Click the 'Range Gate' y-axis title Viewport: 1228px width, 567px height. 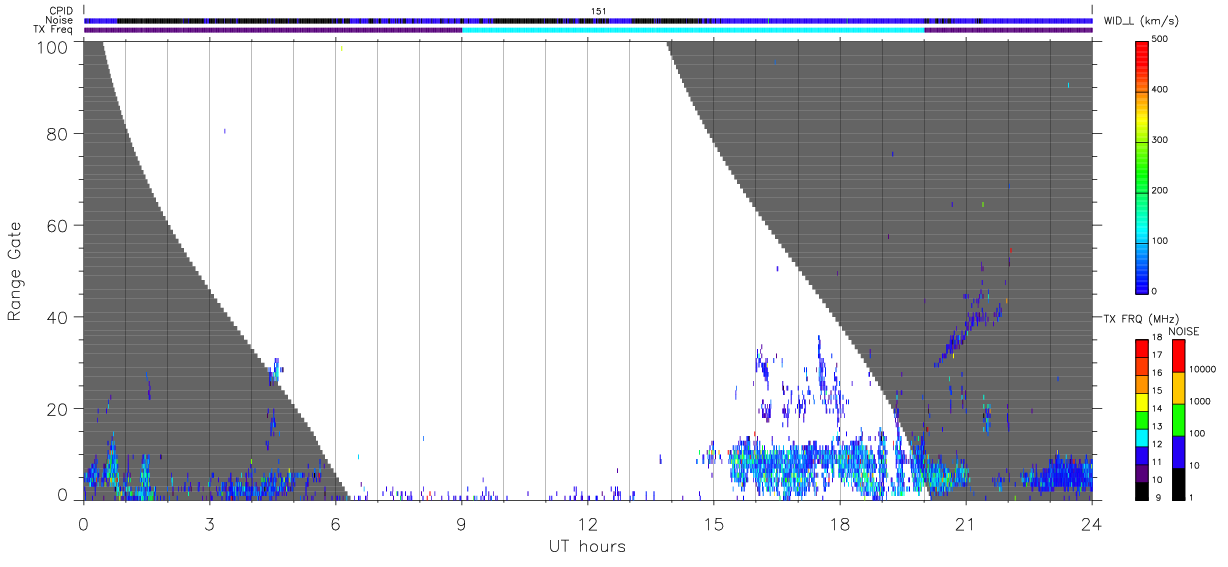(x=15, y=272)
